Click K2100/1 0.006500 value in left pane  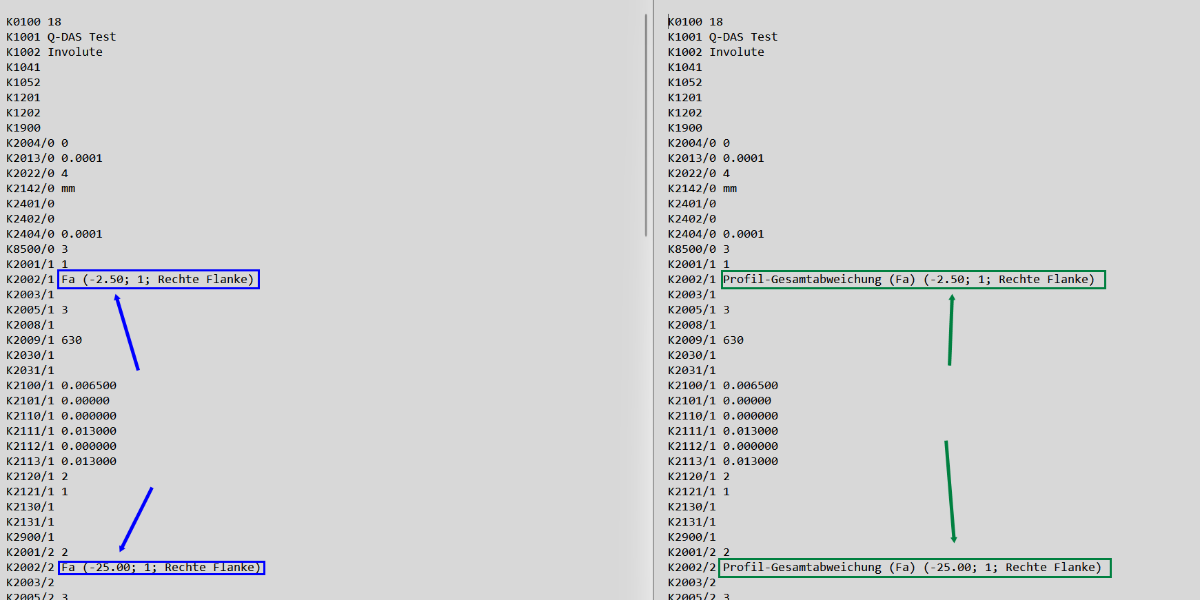point(88,386)
